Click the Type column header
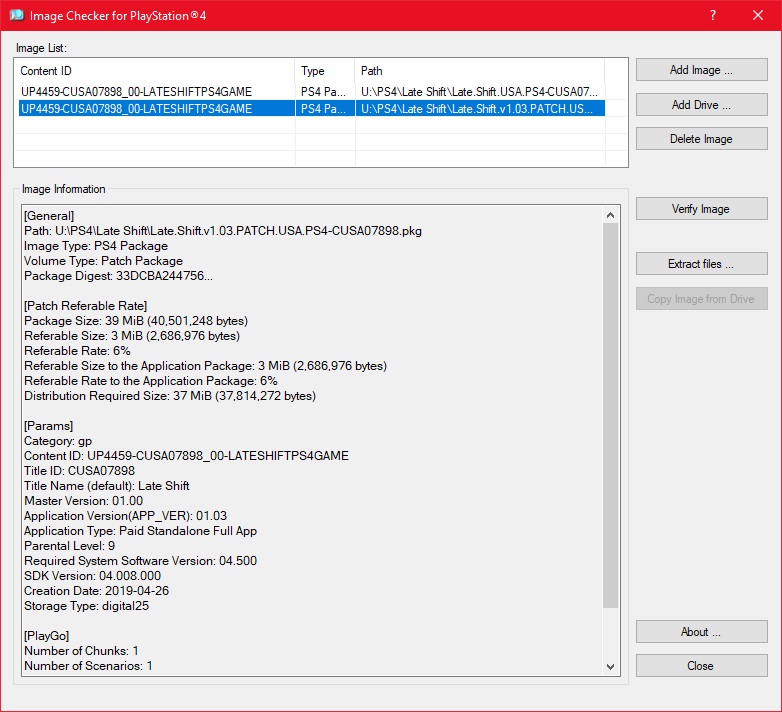 tap(325, 71)
